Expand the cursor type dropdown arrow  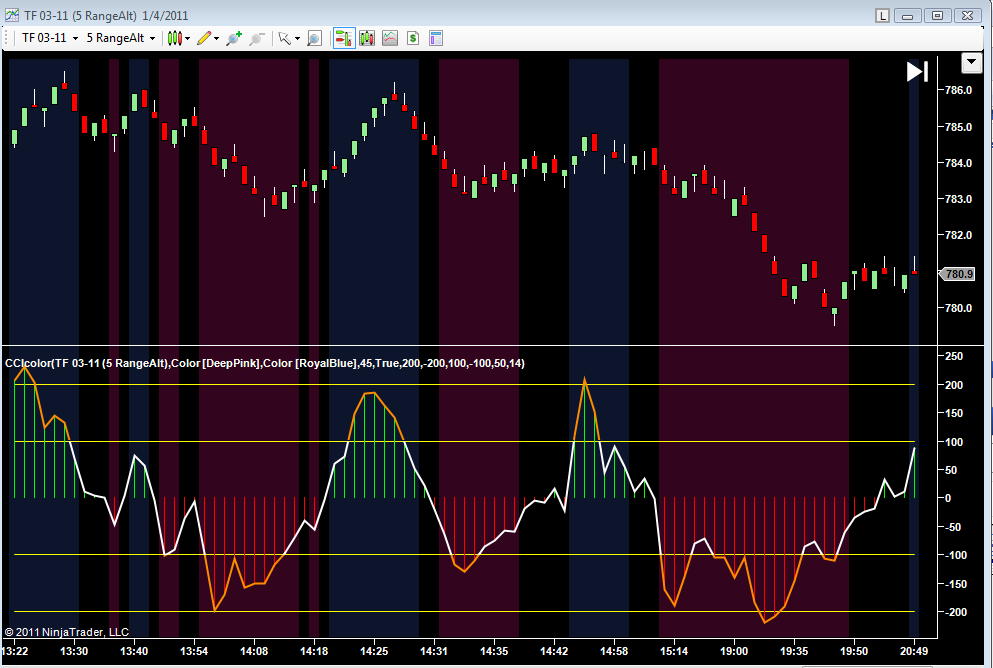(297, 39)
